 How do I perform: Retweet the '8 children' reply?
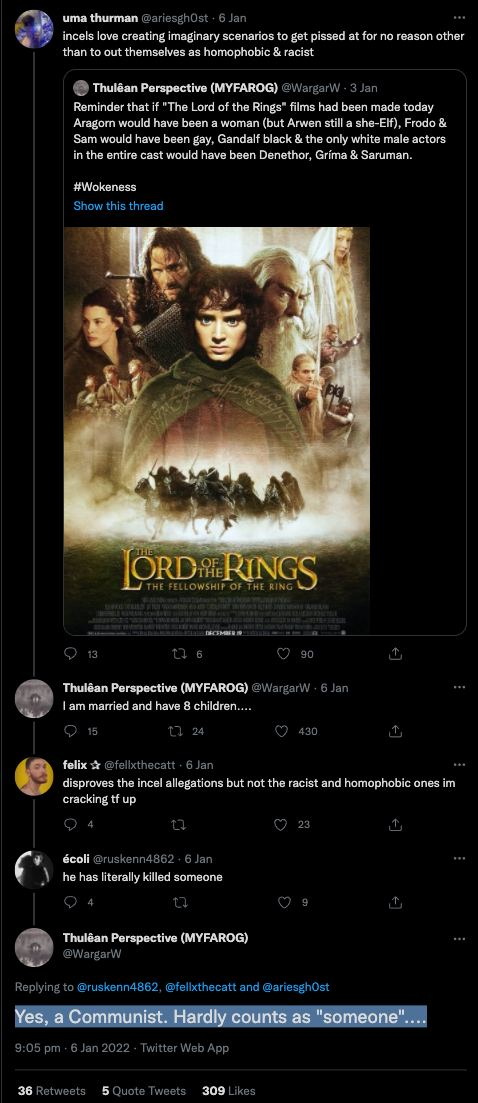pyautogui.click(x=176, y=731)
